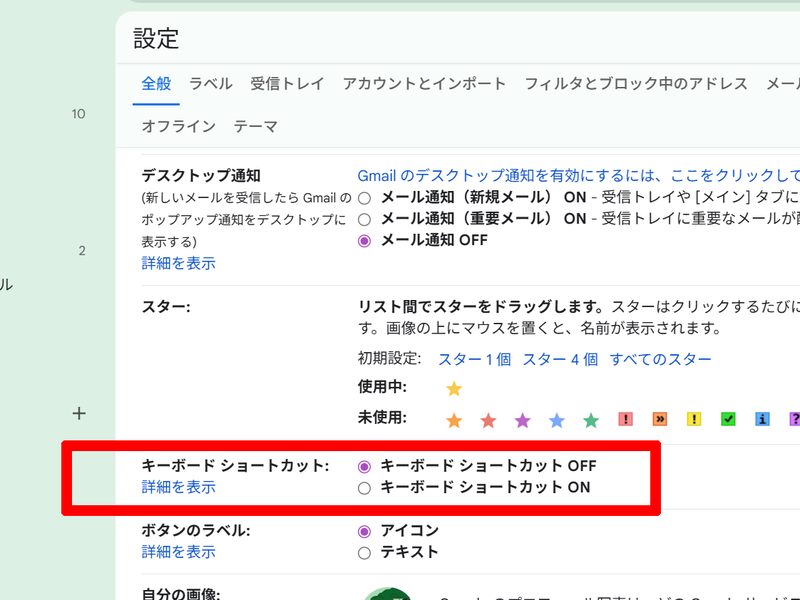Image resolution: width=800 pixels, height=600 pixels.
Task: Expand 詳細を表示 under keyboard shortcuts
Action: [x=178, y=486]
